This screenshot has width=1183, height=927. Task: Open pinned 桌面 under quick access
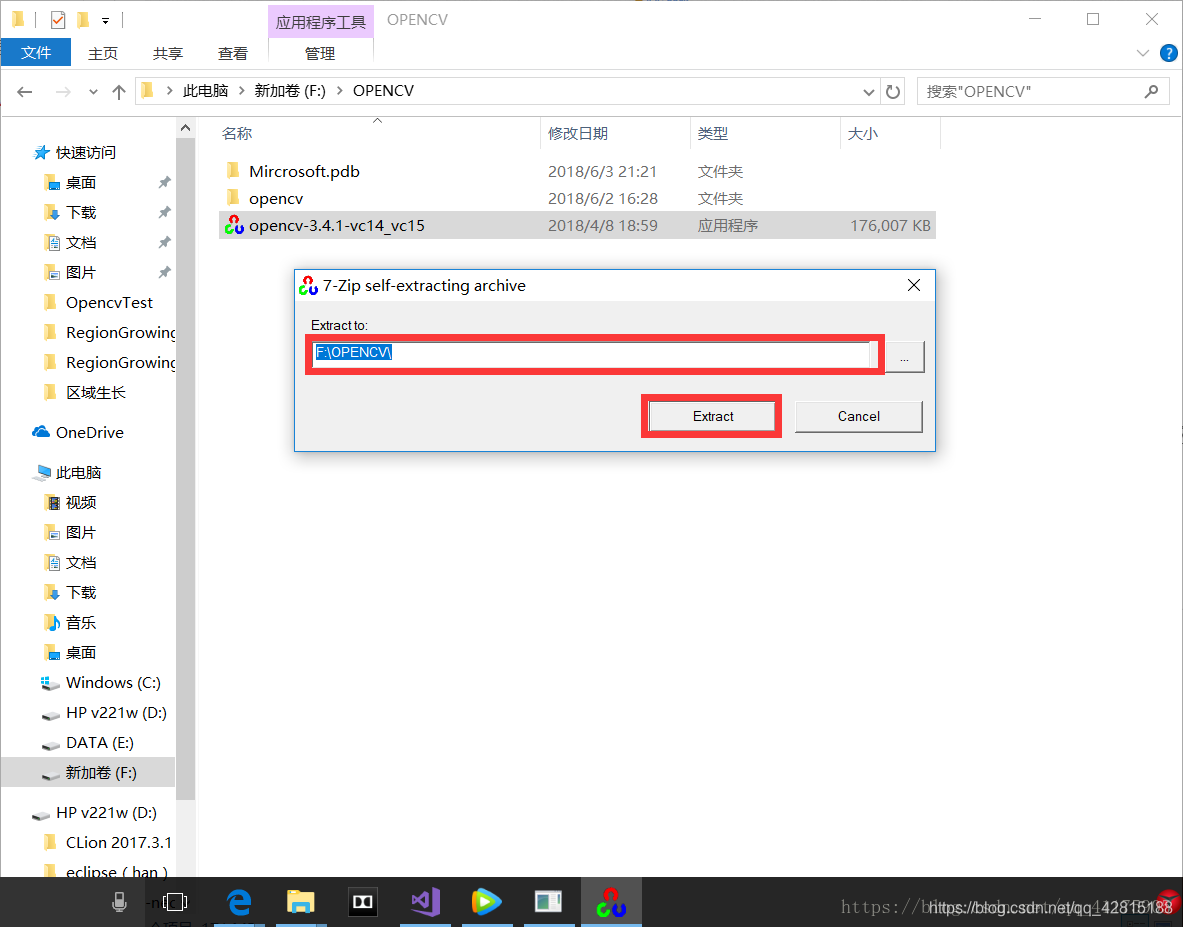click(x=81, y=183)
